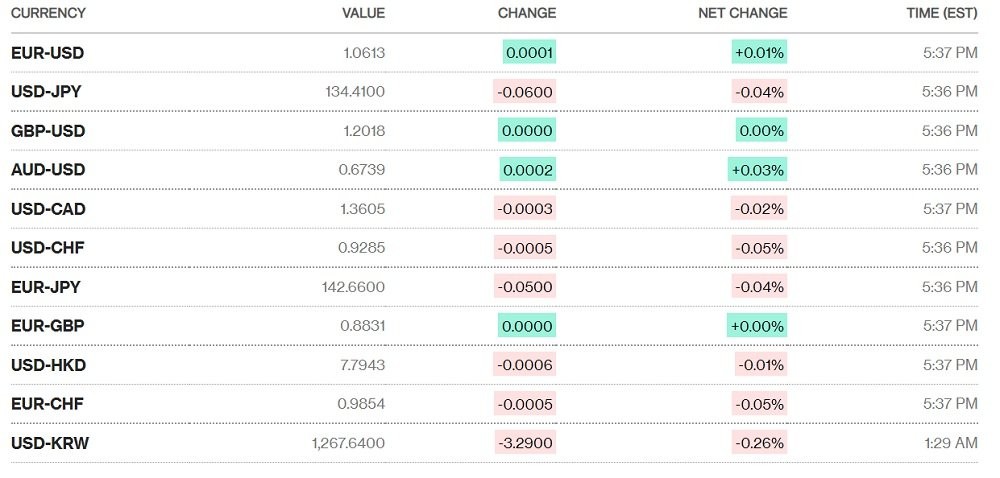Click the 1,267.6400 value for USD-KRW
1000x478 pixels.
point(348,442)
